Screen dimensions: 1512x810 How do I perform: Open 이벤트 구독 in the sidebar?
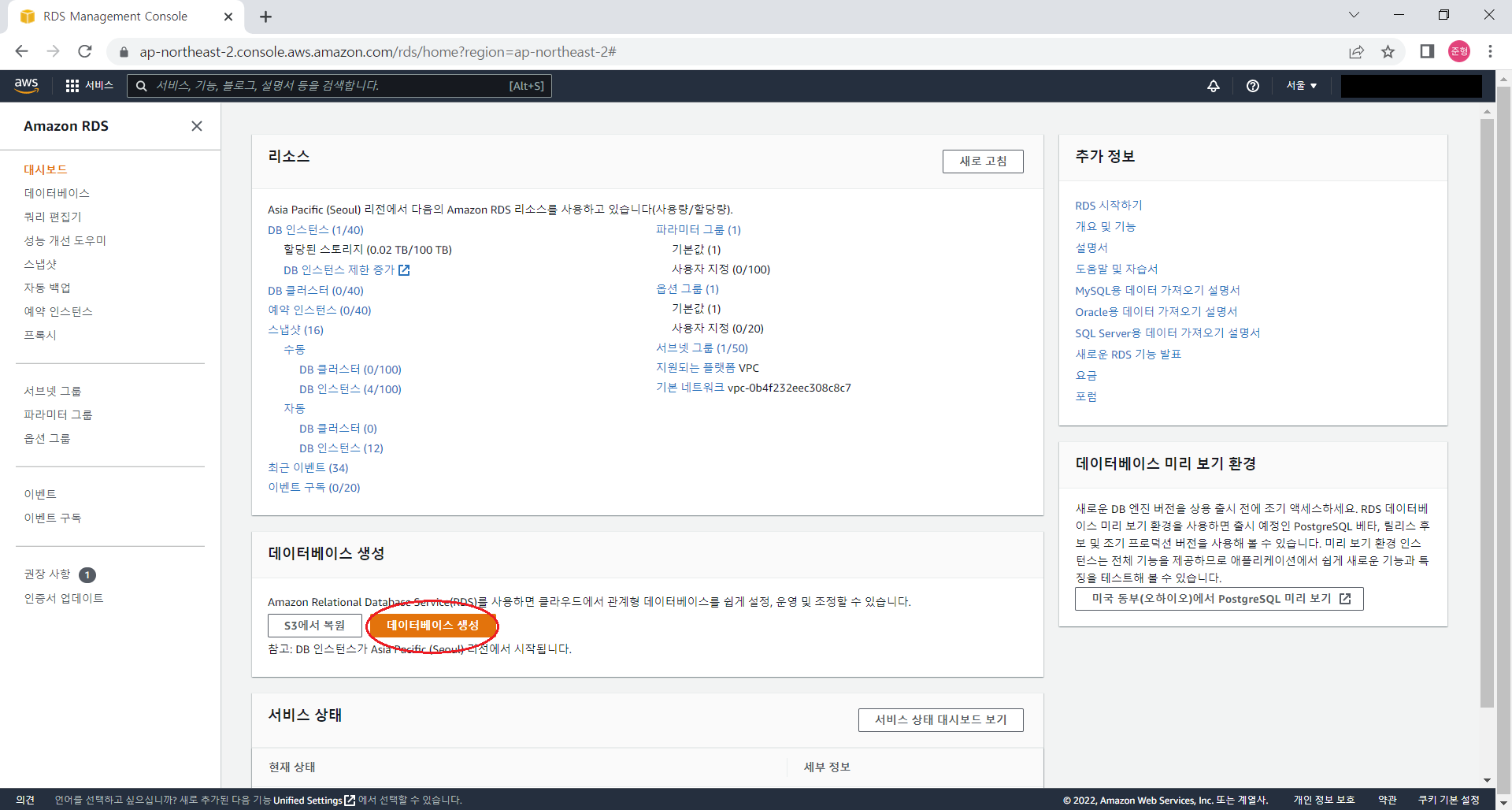53,518
